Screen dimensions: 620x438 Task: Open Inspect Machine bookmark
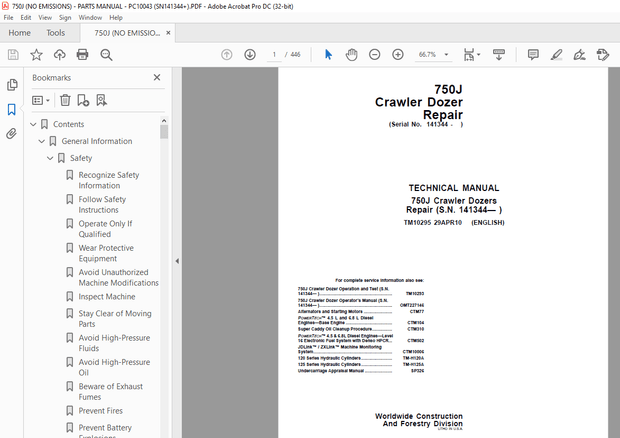point(107,296)
